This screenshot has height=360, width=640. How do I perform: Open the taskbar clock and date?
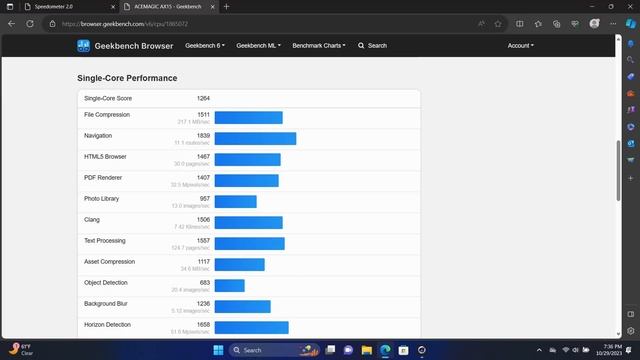point(609,350)
